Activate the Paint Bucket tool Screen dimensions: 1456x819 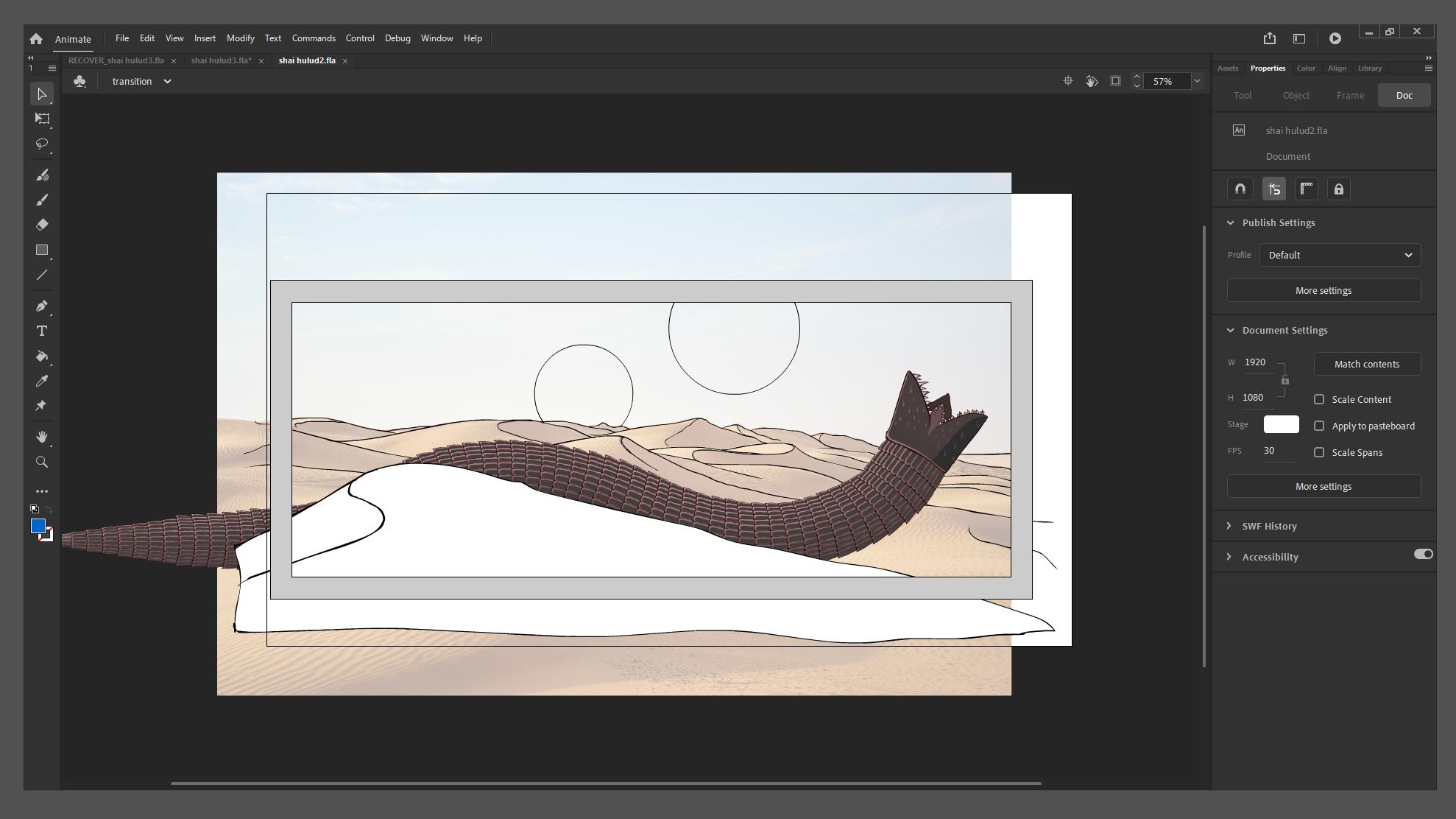[42, 356]
